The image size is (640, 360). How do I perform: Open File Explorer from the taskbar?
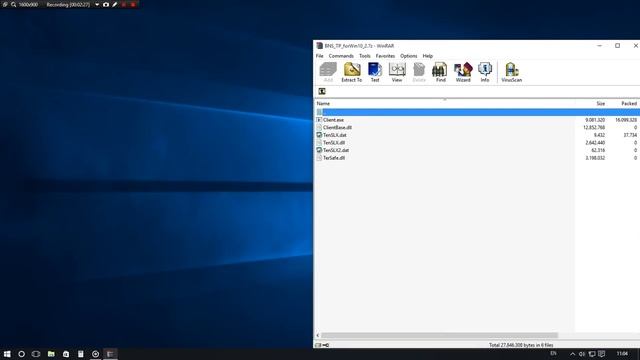pyautogui.click(x=51, y=354)
